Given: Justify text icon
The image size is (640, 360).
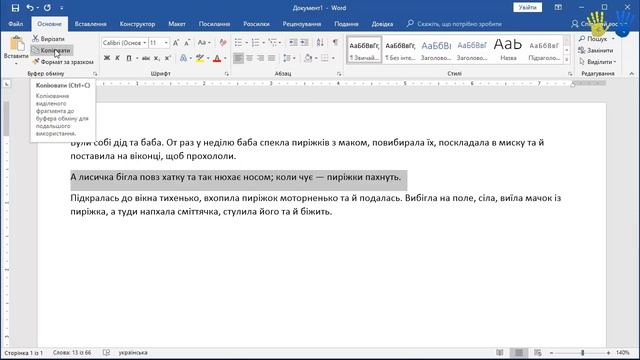Looking at the screenshot, I should pyautogui.click(x=271, y=58).
